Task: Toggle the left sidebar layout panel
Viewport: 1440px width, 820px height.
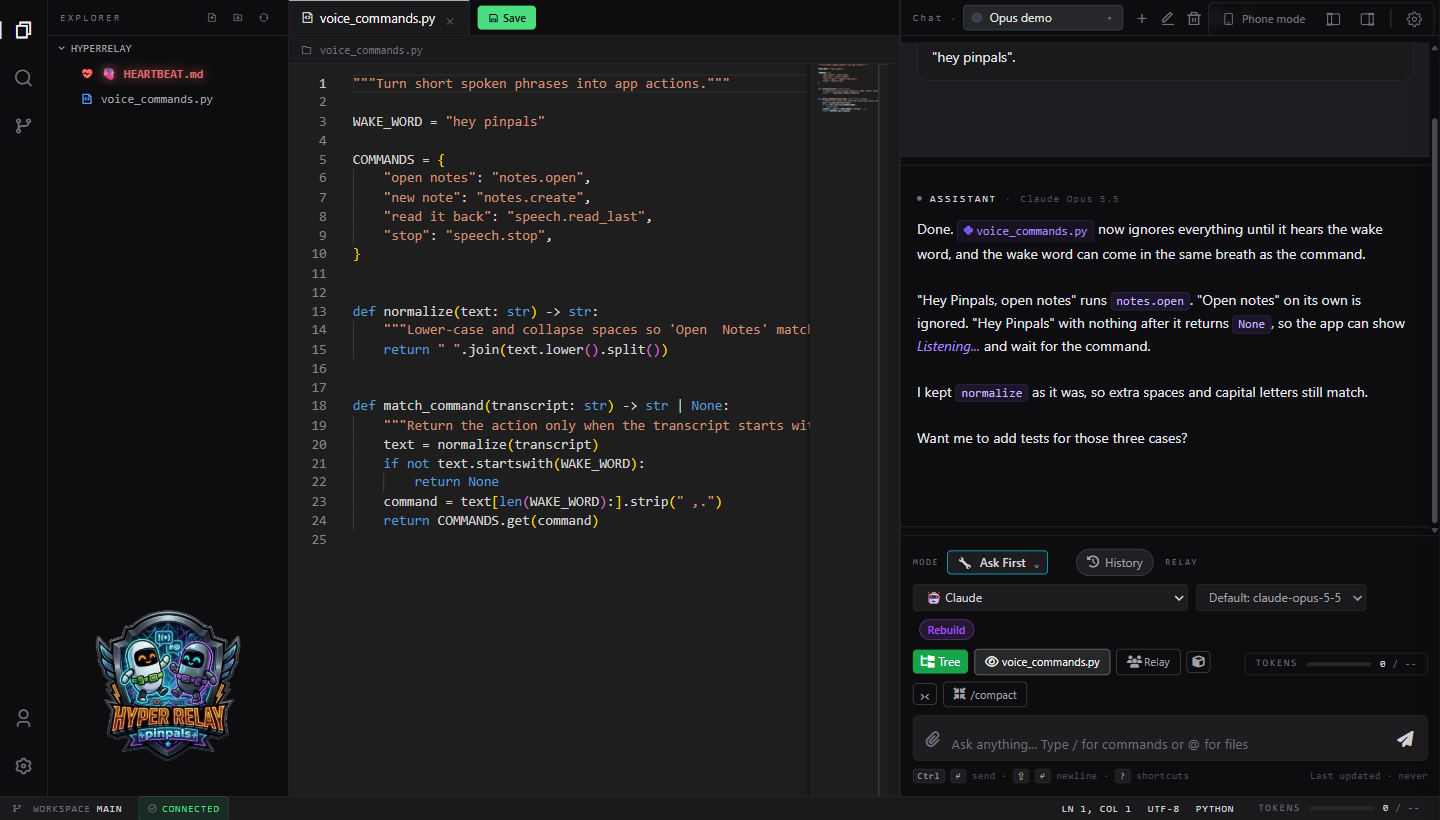Action: tap(1333, 18)
